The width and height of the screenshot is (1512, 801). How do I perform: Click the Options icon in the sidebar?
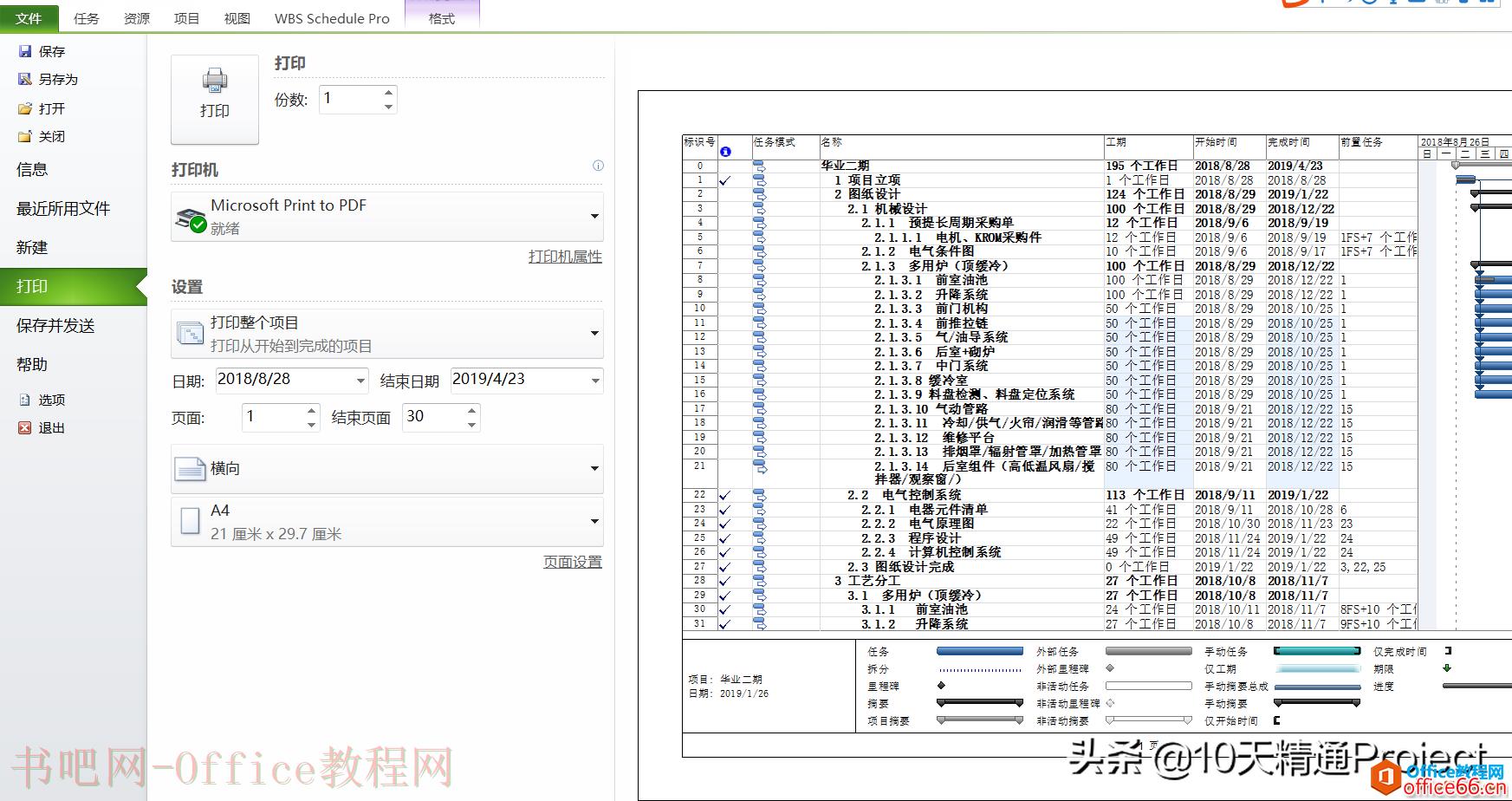(x=25, y=400)
